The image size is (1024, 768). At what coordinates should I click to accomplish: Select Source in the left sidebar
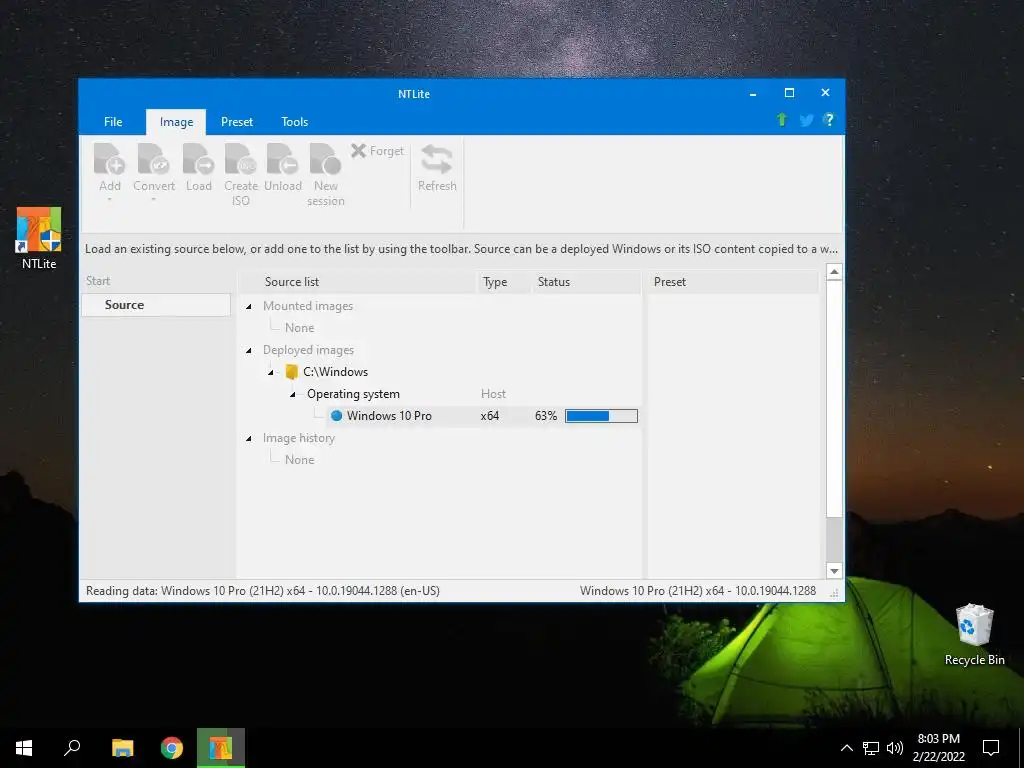156,305
